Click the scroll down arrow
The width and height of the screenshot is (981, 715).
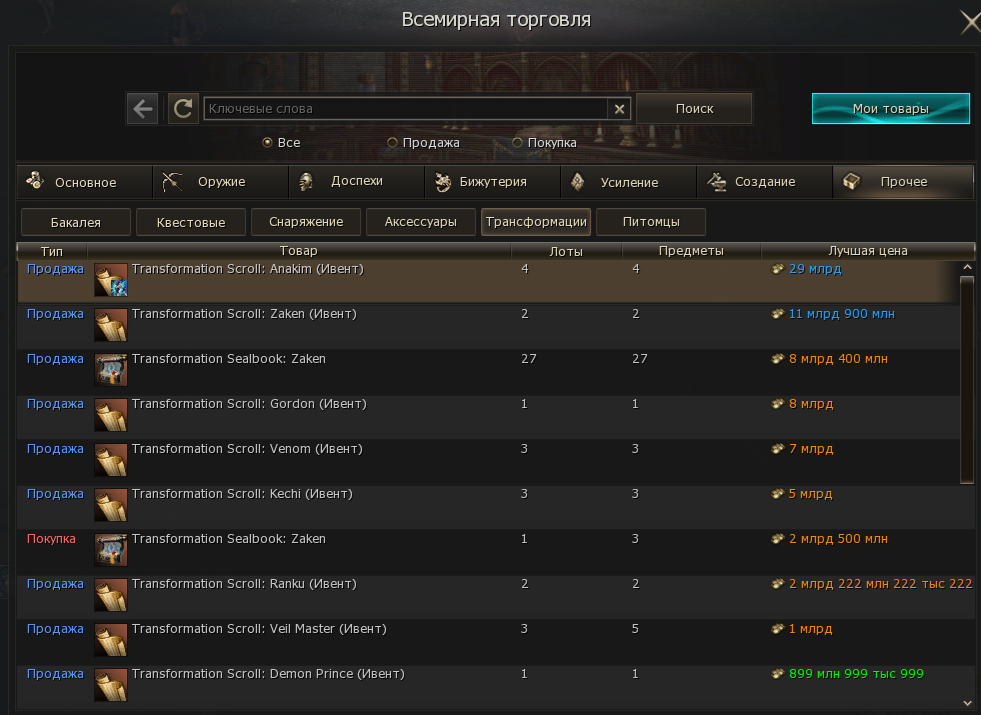coord(967,703)
